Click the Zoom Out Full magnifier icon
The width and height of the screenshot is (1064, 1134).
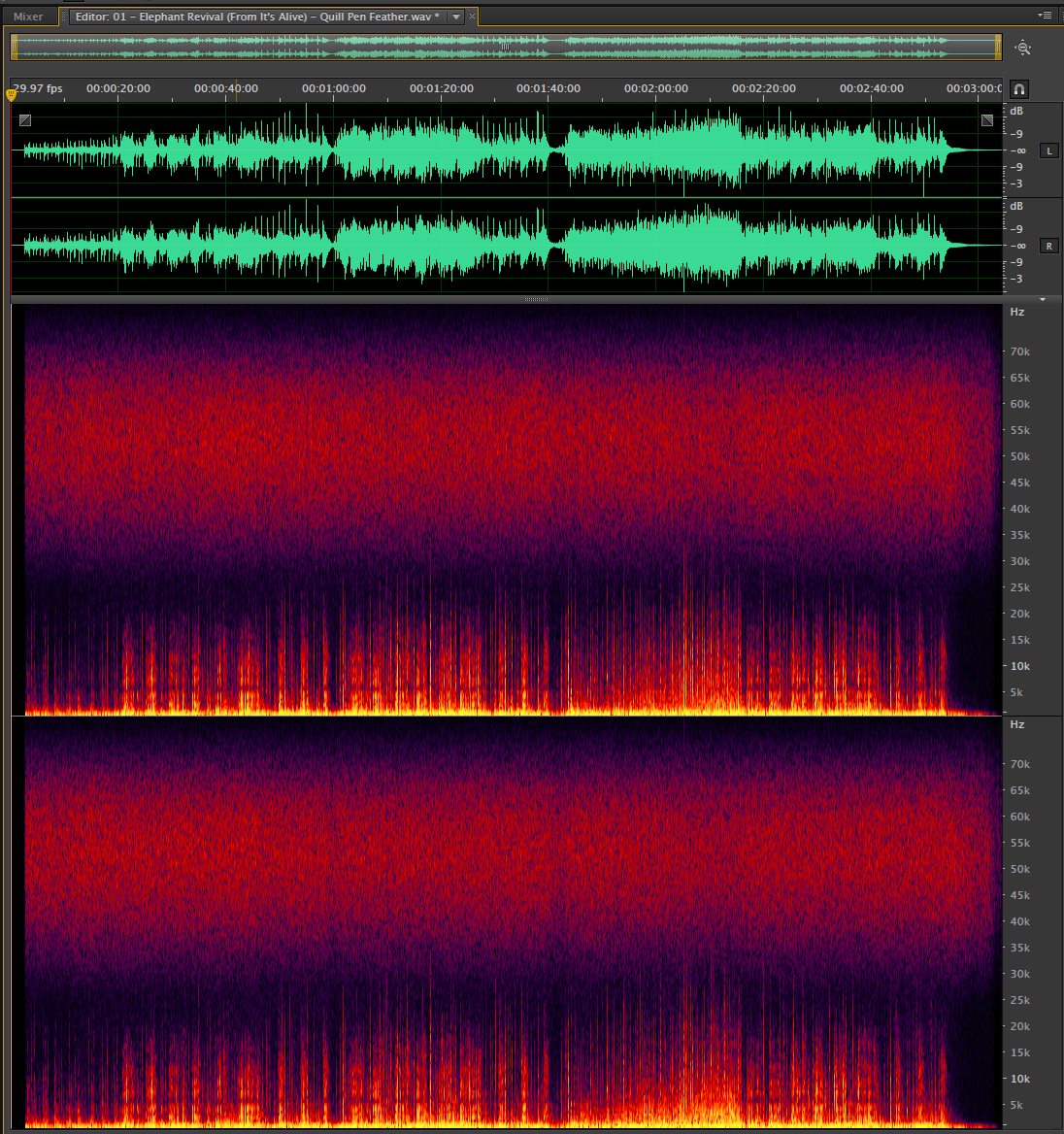point(1023,48)
